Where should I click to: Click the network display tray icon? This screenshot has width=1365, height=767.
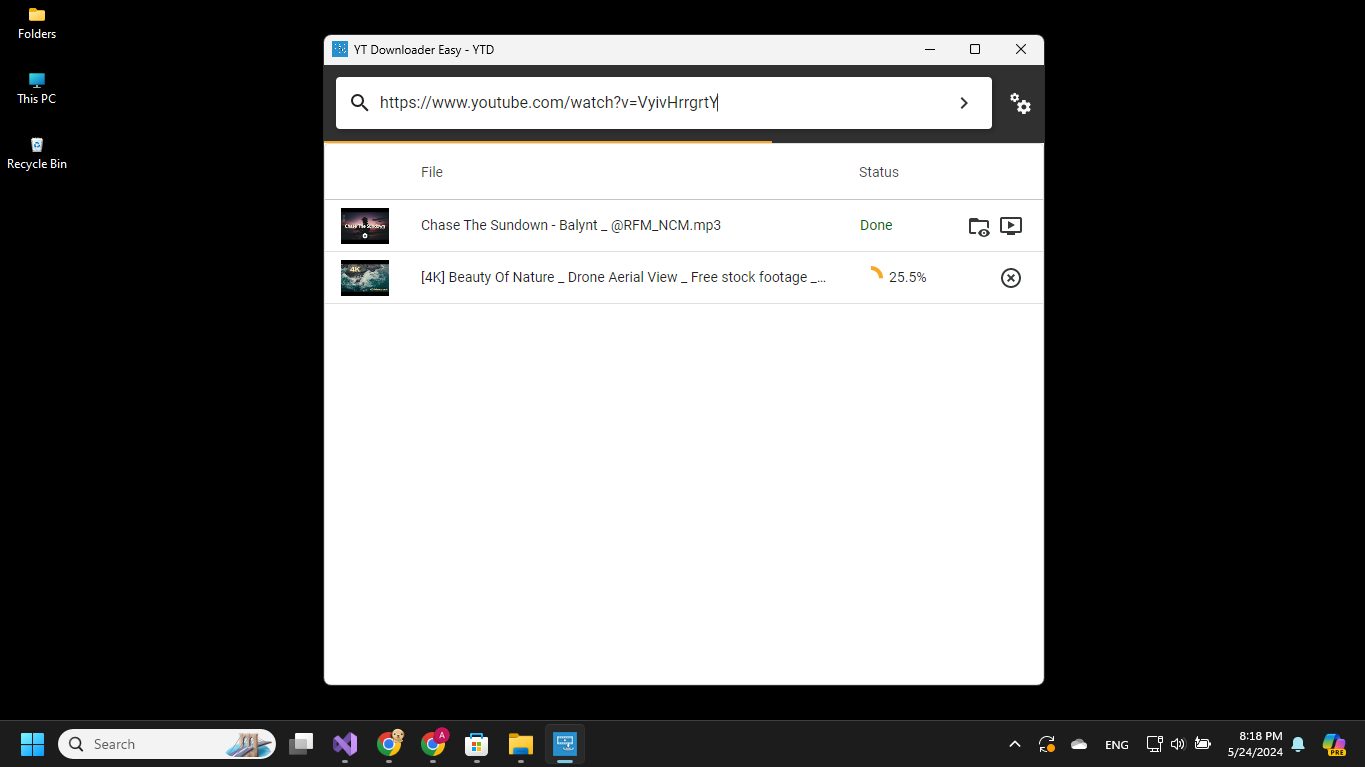click(x=1154, y=744)
